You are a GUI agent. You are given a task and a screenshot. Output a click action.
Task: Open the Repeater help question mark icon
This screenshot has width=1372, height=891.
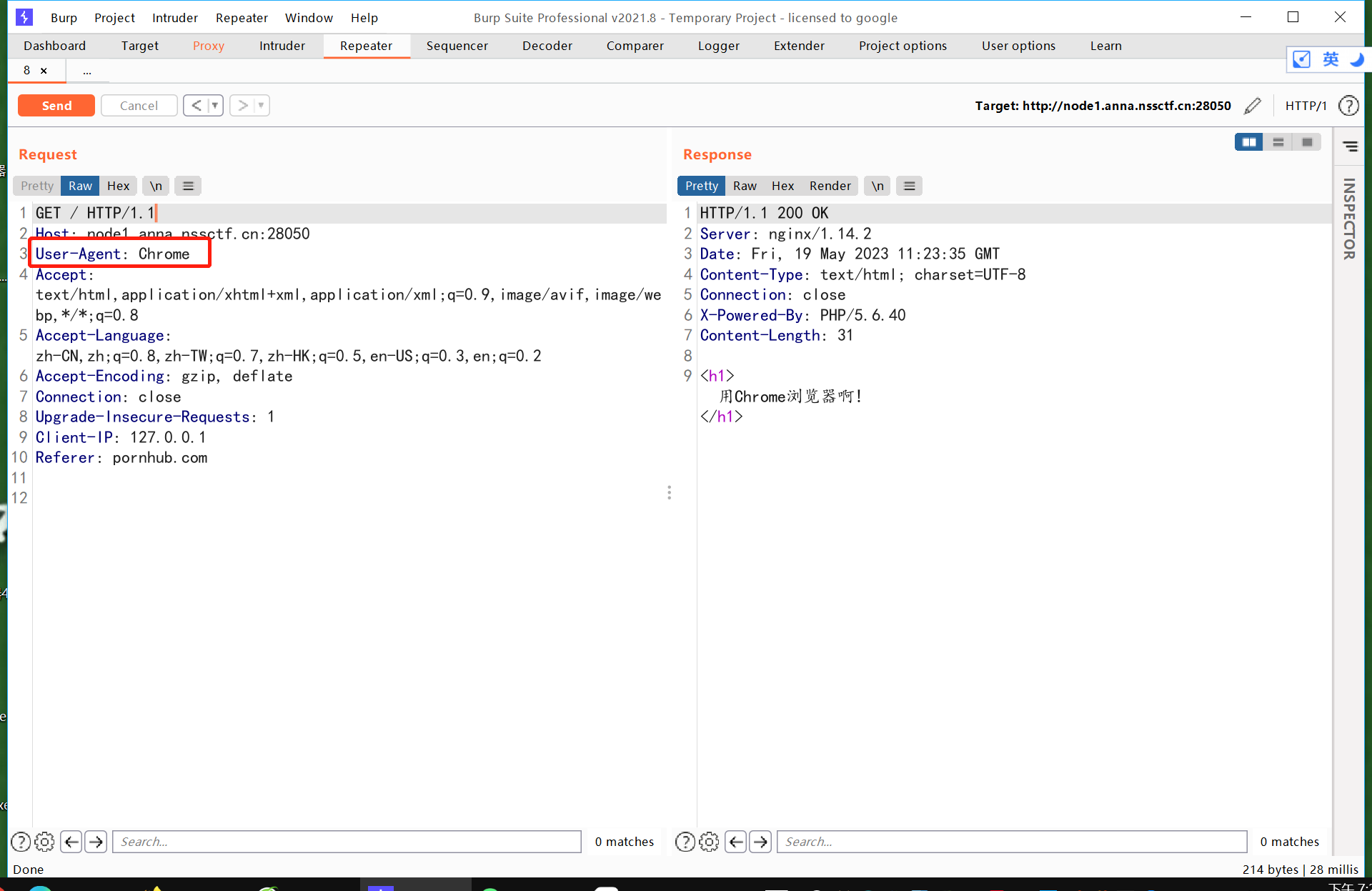pos(1348,106)
